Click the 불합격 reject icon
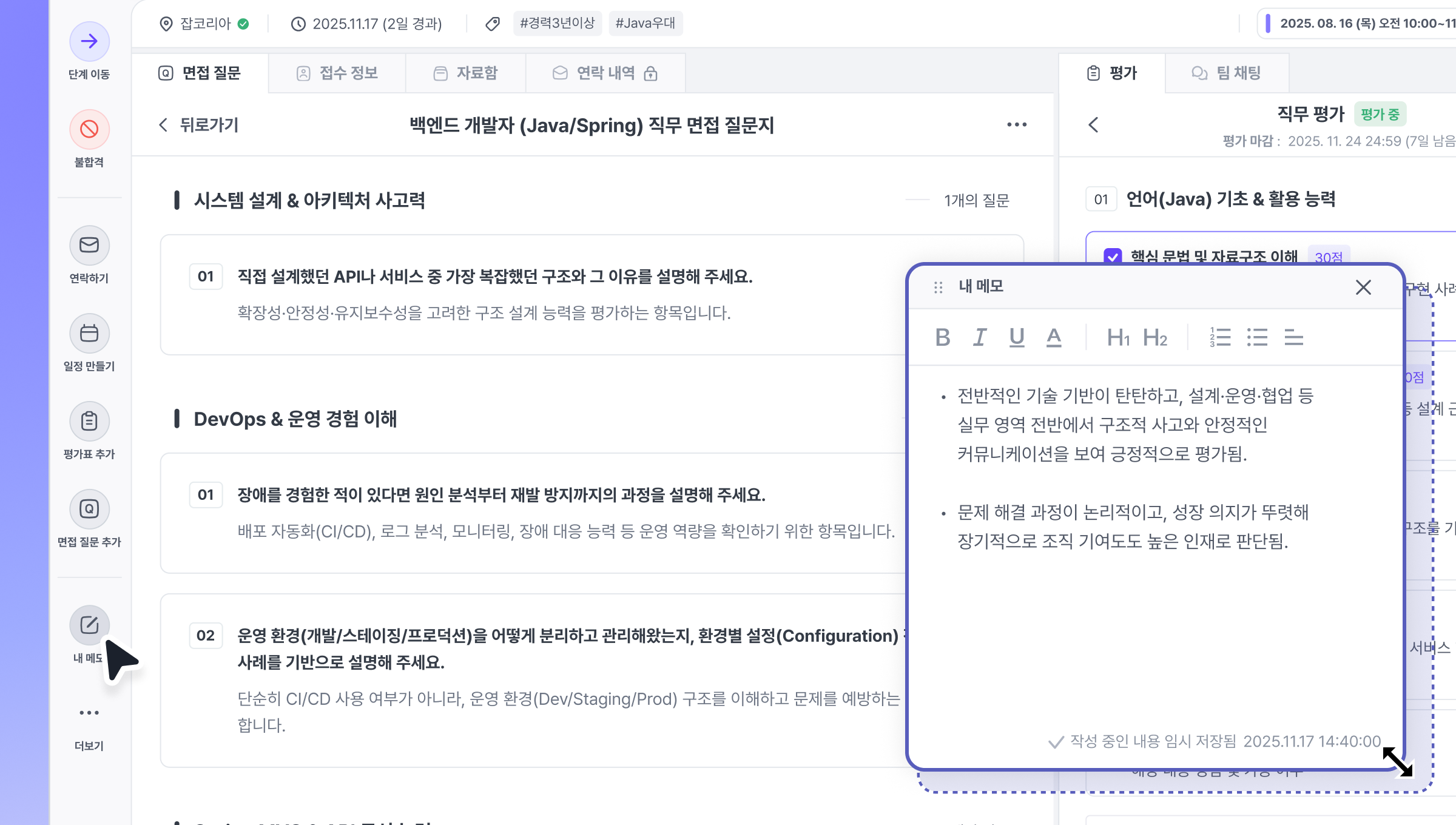The width and height of the screenshot is (1456, 825). pyautogui.click(x=89, y=129)
